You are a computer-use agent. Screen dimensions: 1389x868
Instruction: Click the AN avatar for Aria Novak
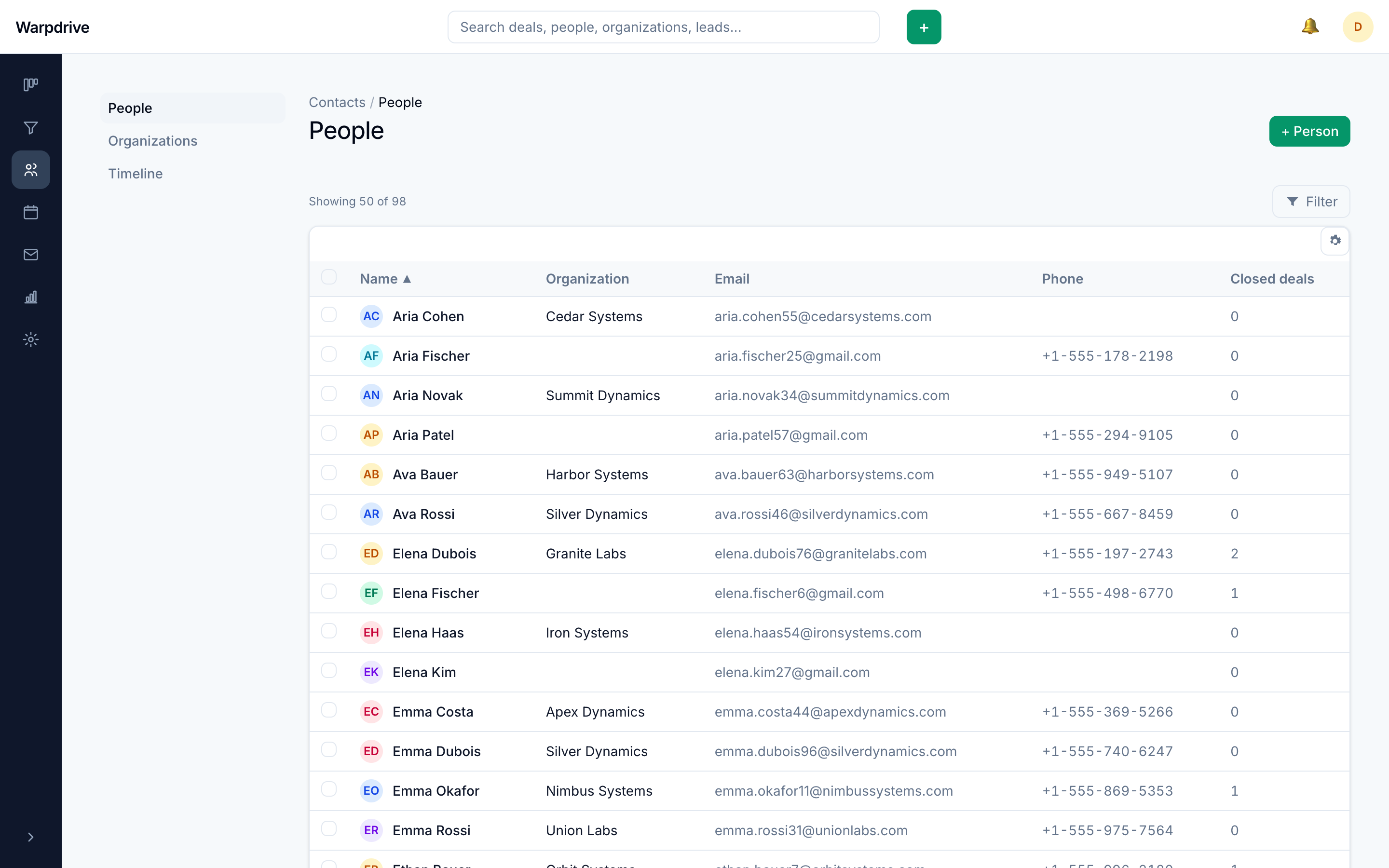[x=371, y=395]
